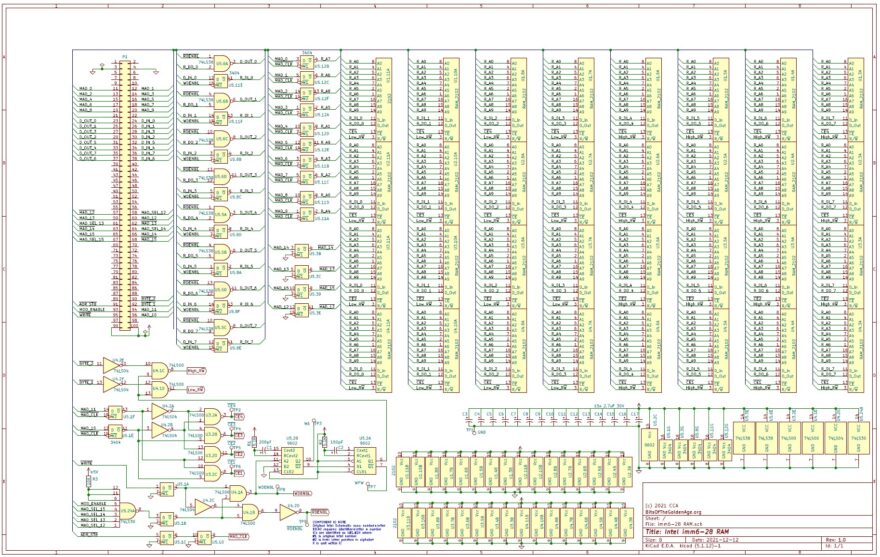Viewport: 880px width, 557px height.
Task: Click the High_RW output net label
Action: [x=196, y=369]
